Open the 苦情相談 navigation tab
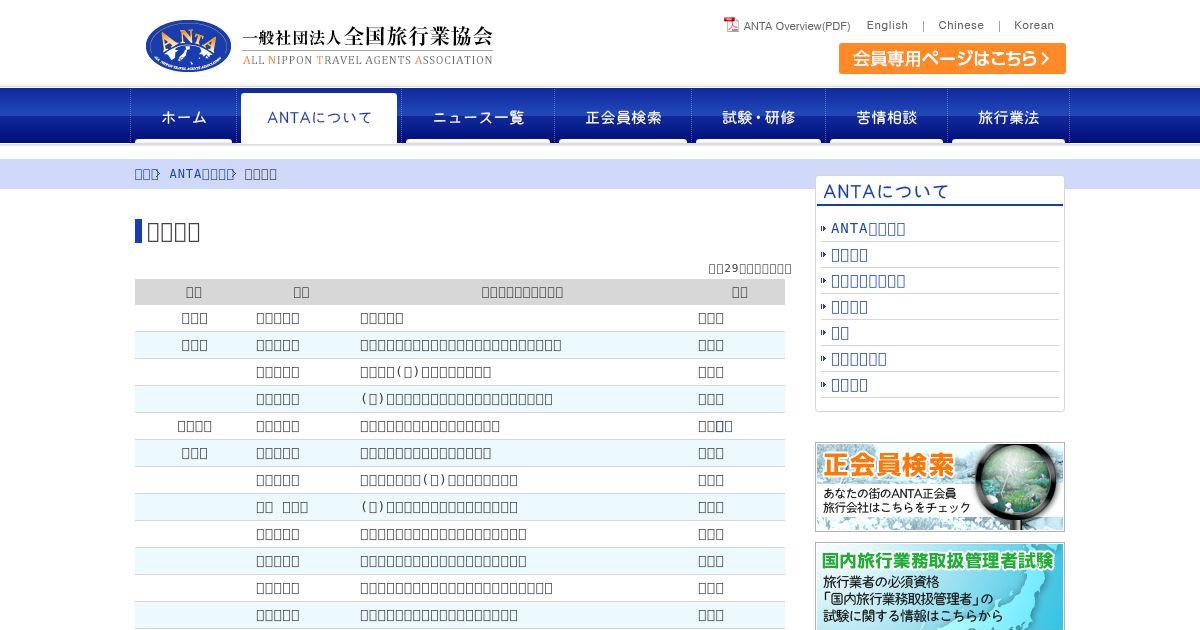 [x=886, y=117]
